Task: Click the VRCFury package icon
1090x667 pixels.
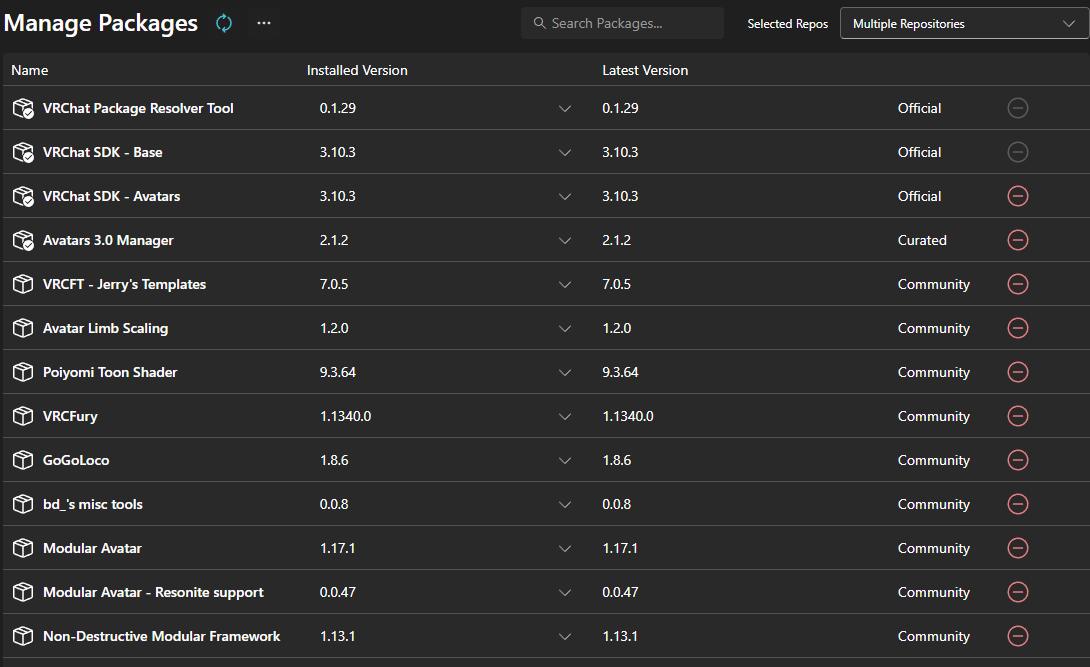Action: (x=23, y=416)
